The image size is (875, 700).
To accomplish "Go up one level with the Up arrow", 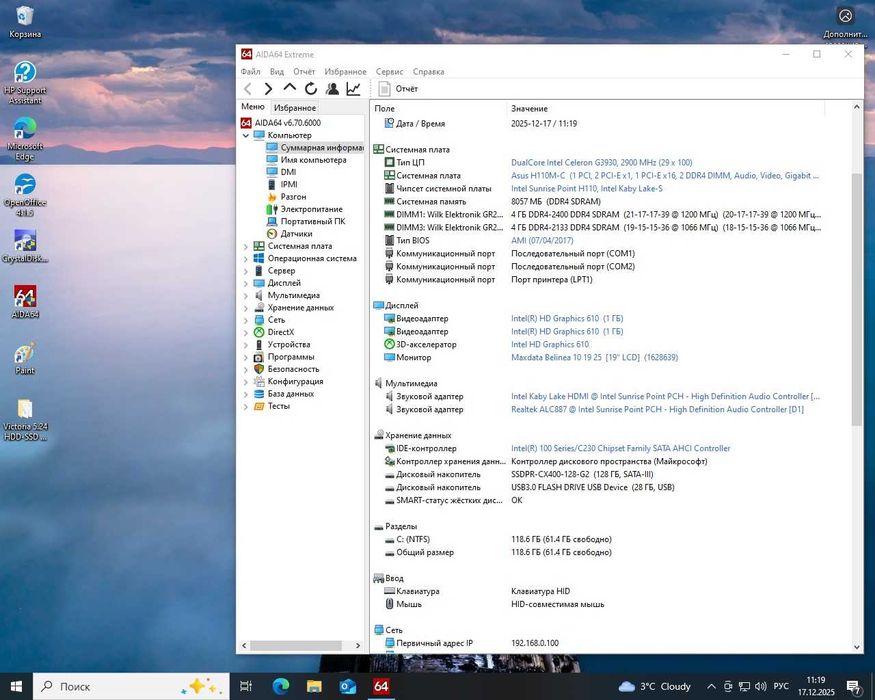I will click(290, 88).
